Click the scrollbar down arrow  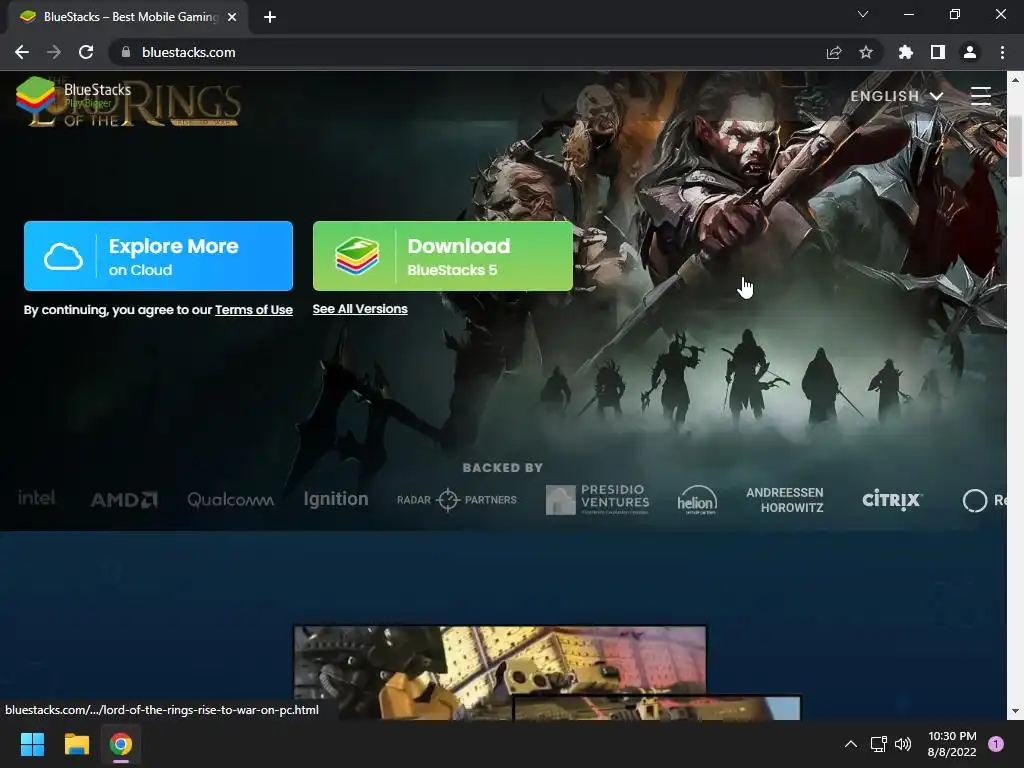1015,711
